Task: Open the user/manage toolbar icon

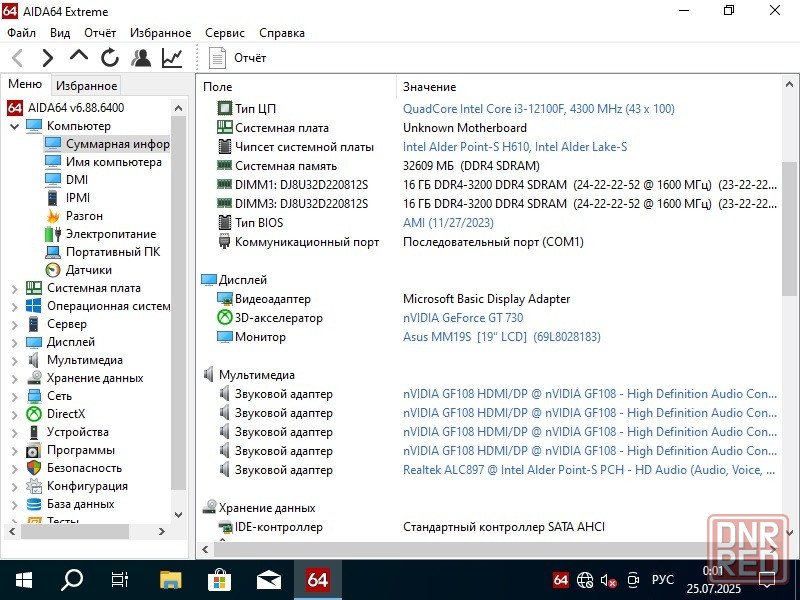Action: [141, 58]
